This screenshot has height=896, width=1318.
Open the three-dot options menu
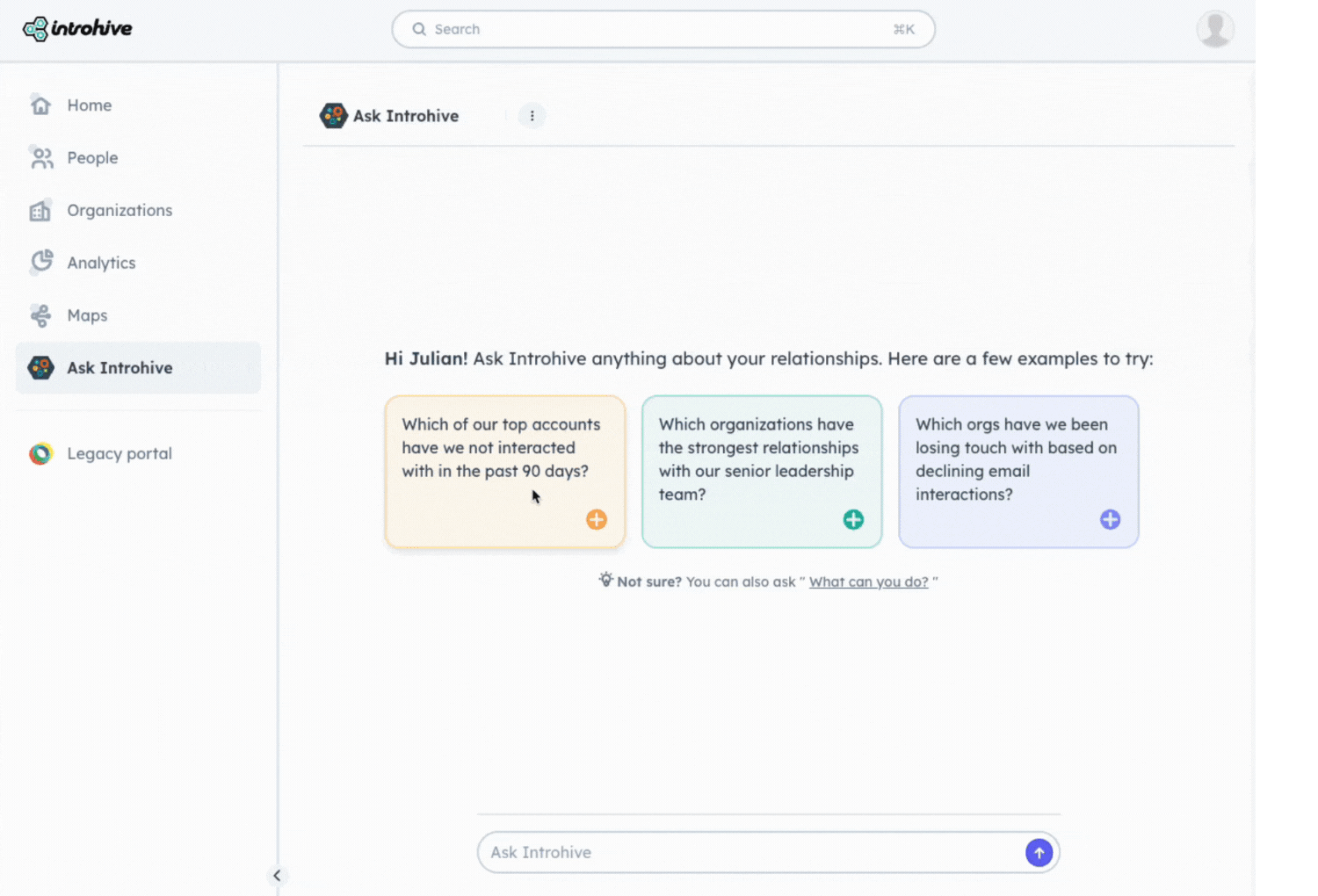click(532, 116)
